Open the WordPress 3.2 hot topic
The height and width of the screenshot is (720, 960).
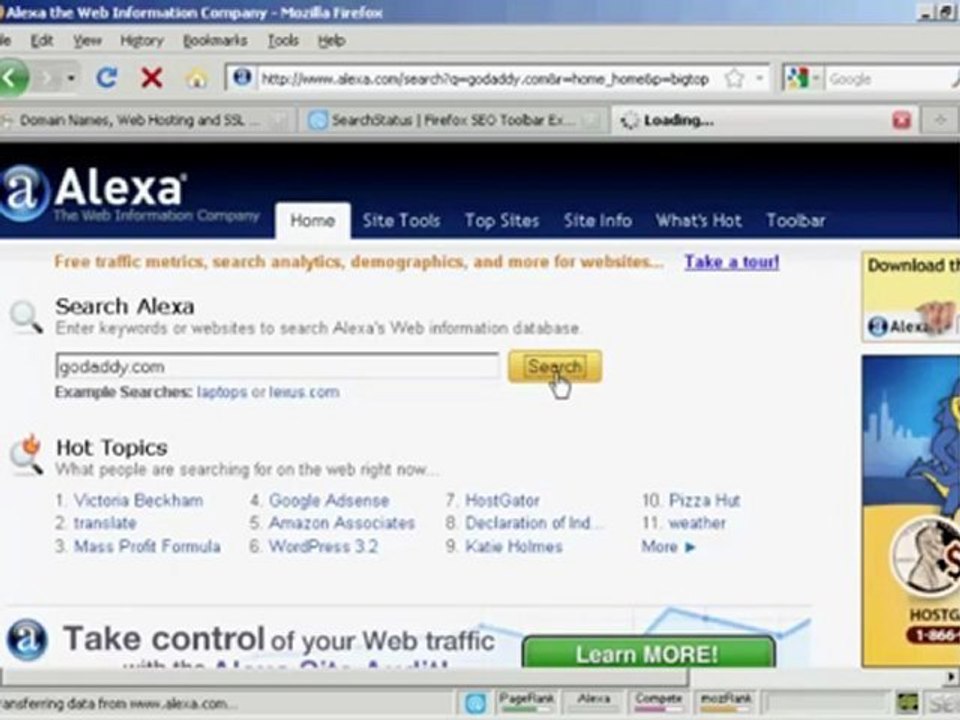(324, 547)
